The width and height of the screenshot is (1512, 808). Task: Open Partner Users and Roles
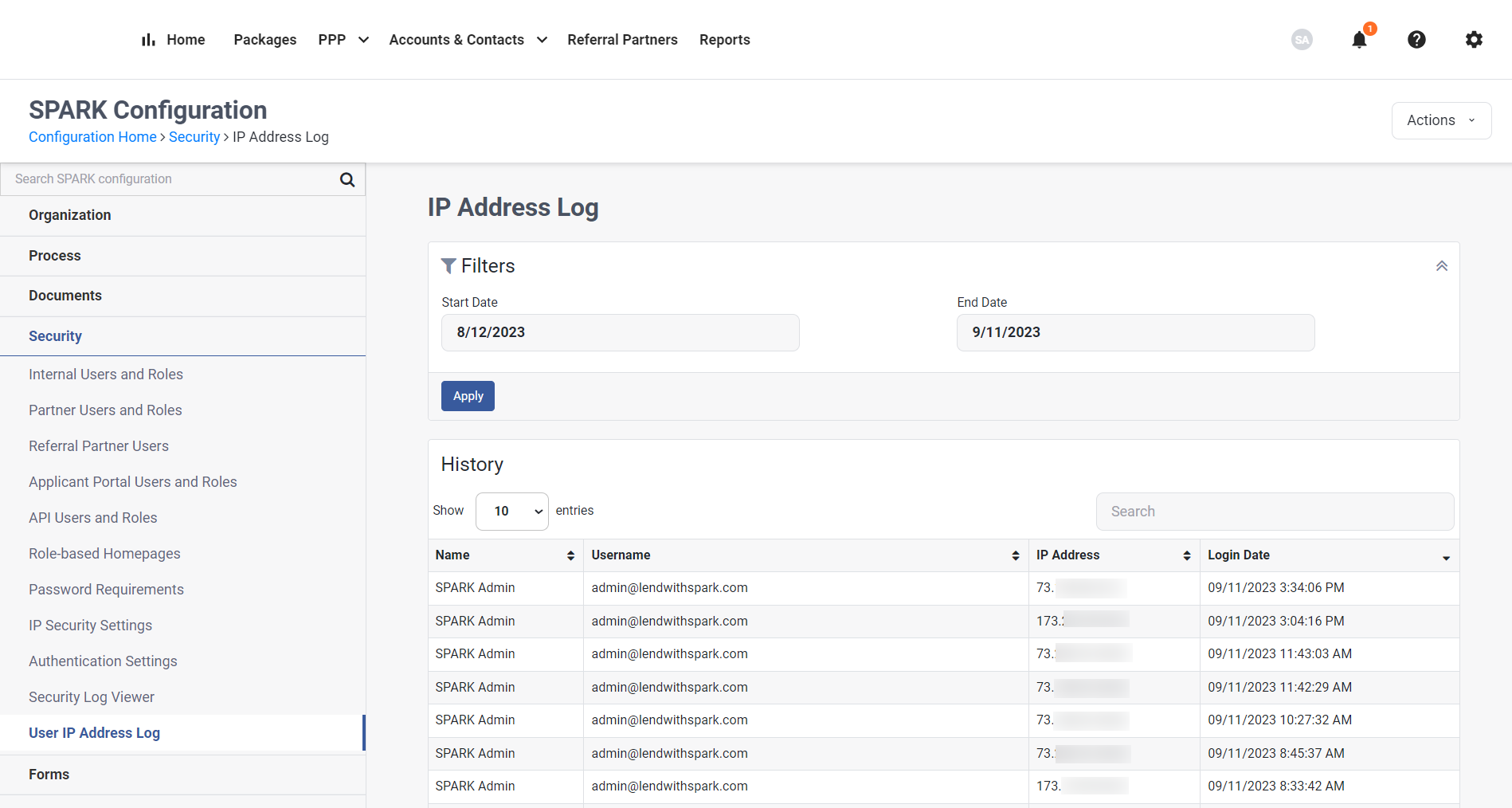click(105, 410)
